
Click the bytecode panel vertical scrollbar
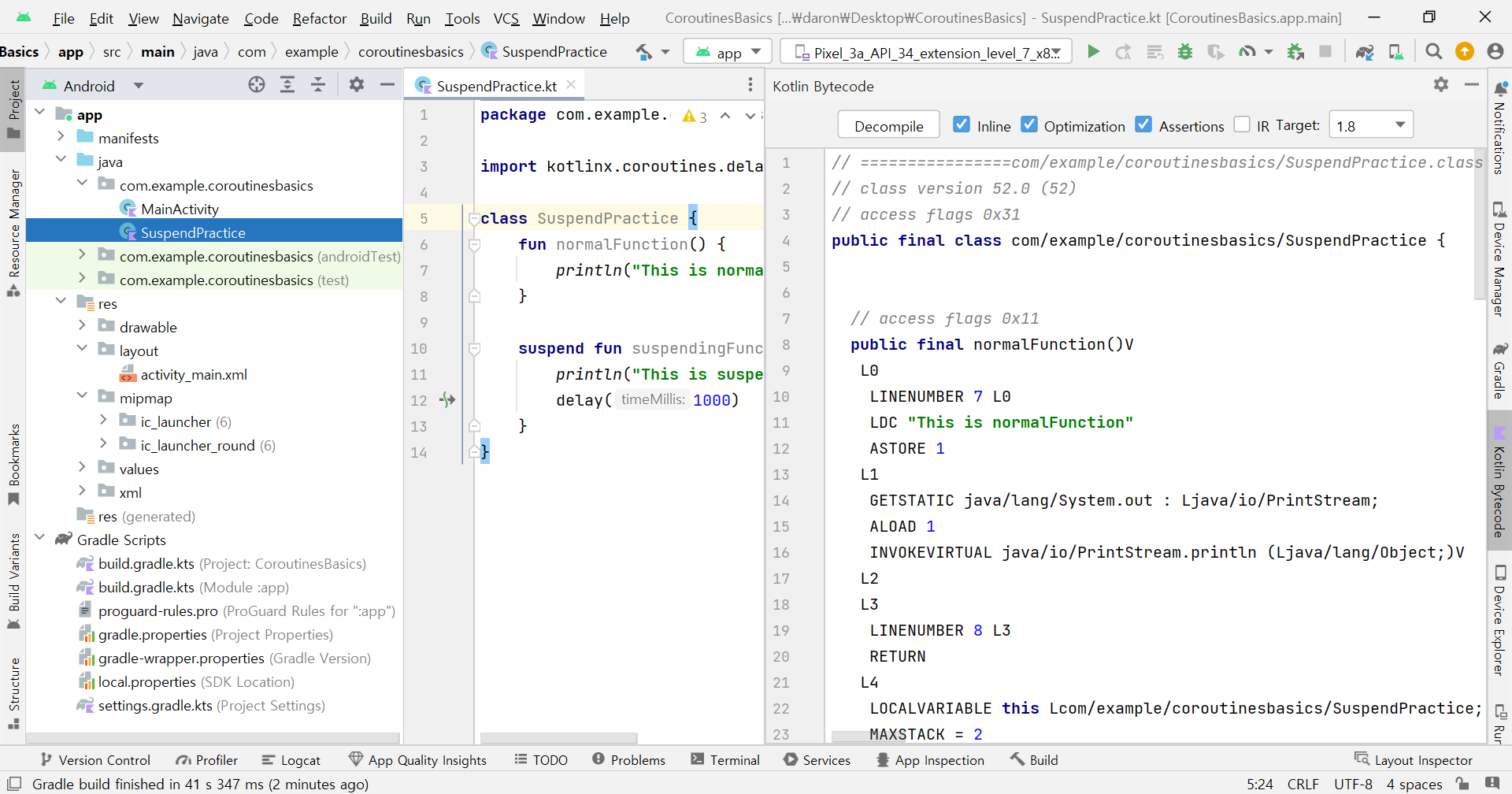pyautogui.click(x=1478, y=224)
